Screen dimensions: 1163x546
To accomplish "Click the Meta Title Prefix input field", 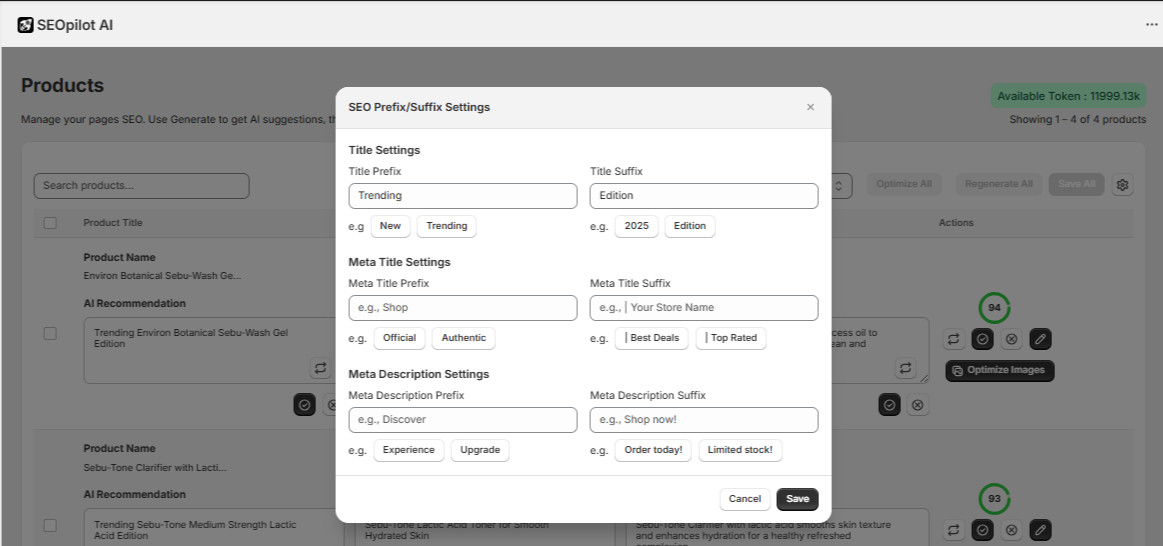I will 462,308.
